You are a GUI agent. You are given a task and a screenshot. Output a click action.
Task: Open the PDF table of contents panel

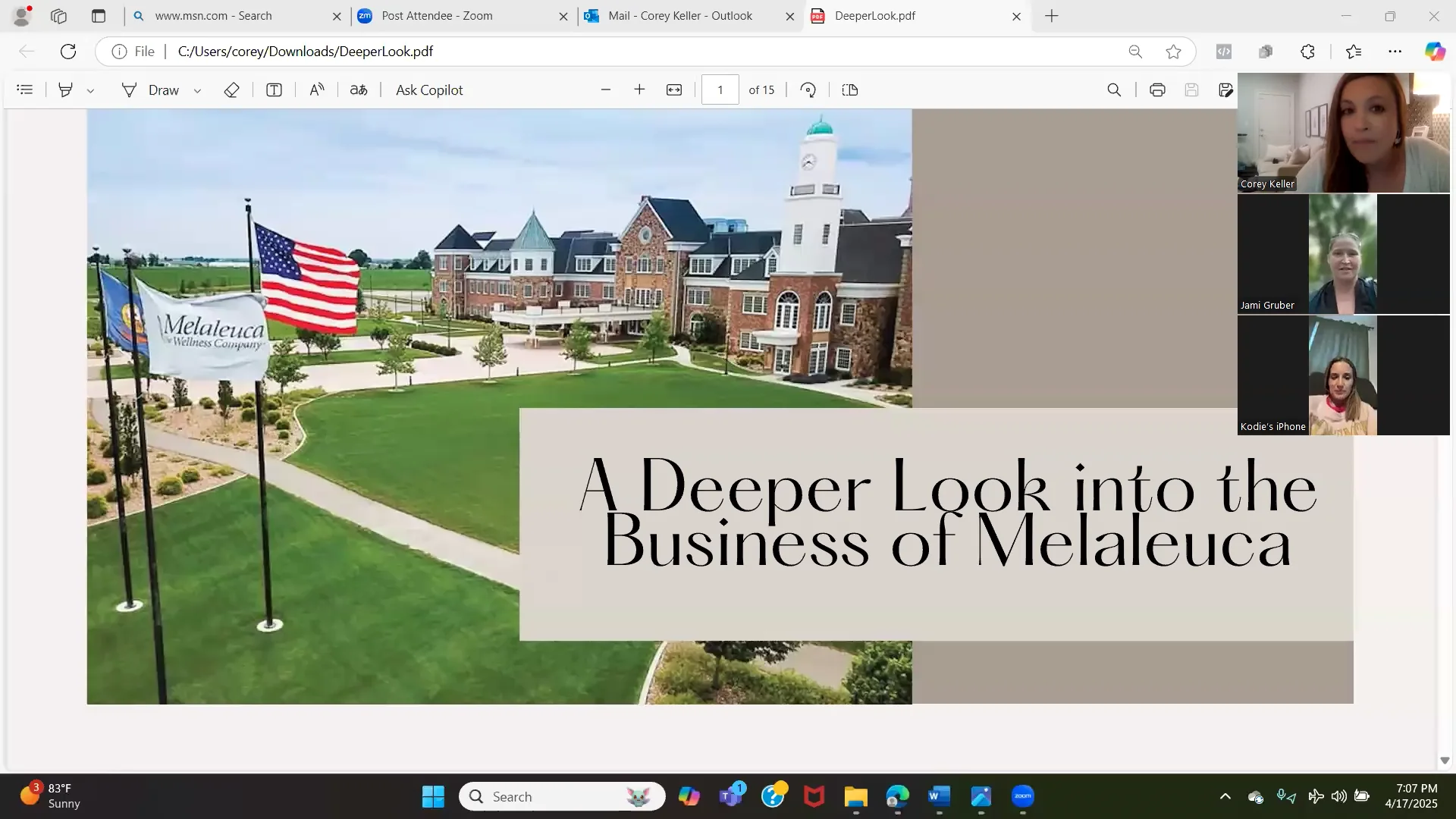25,89
